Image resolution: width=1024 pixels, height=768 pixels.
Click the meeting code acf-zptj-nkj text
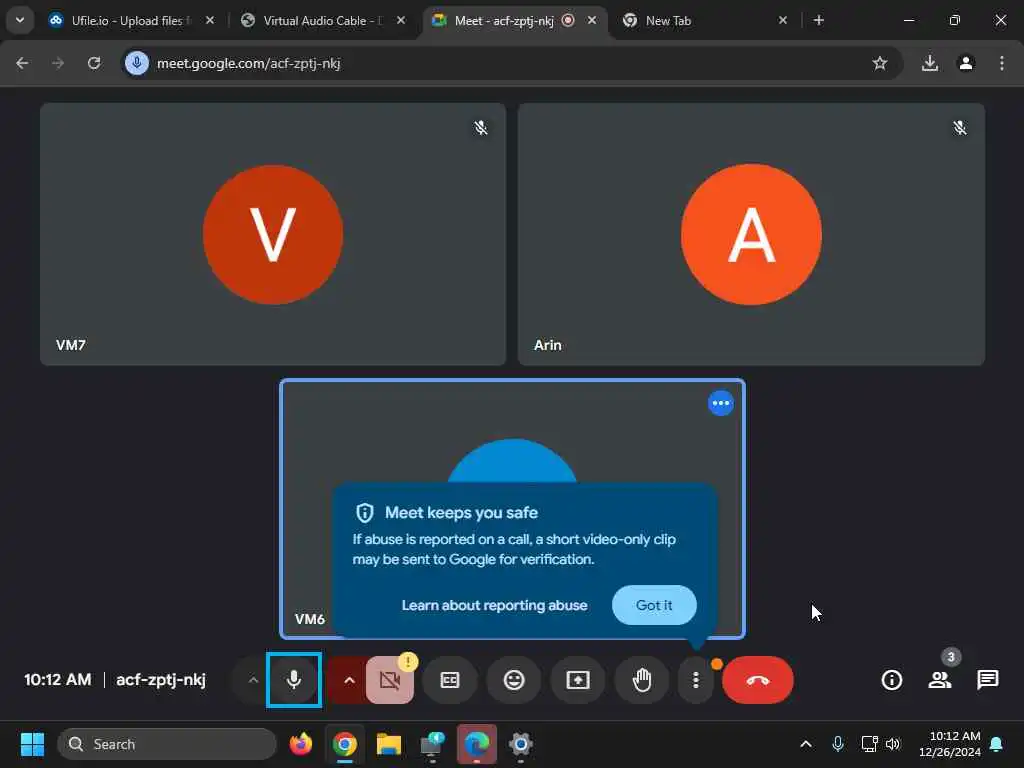coord(161,680)
